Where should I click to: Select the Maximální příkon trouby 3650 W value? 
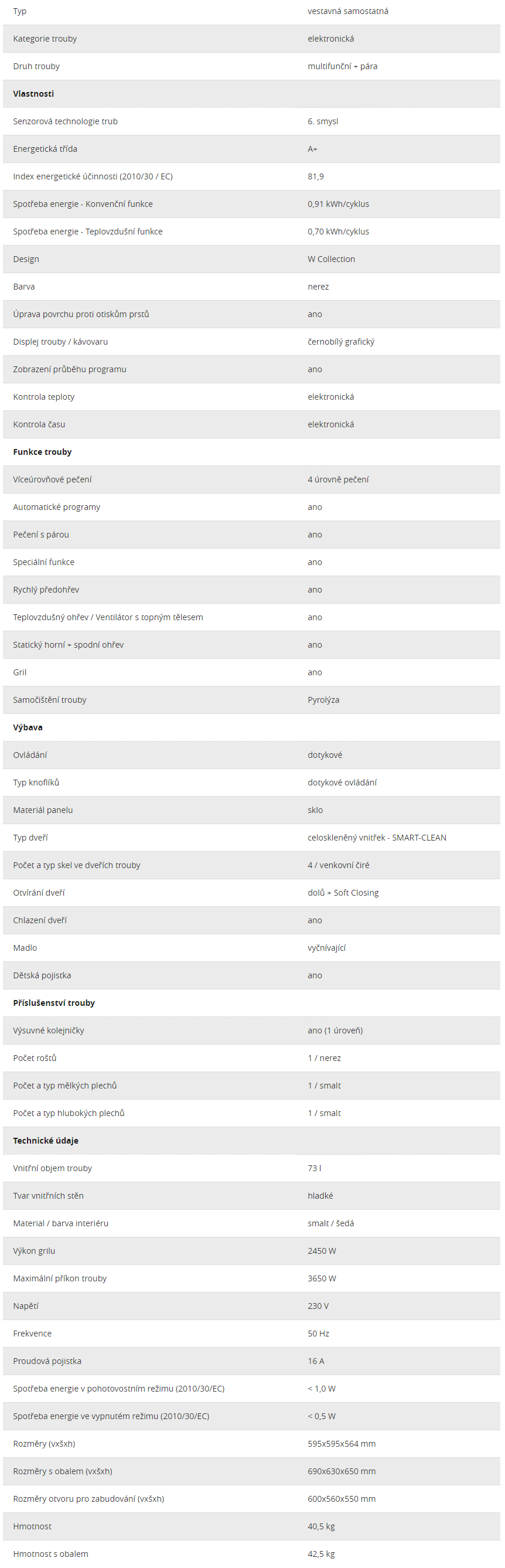tap(322, 1278)
